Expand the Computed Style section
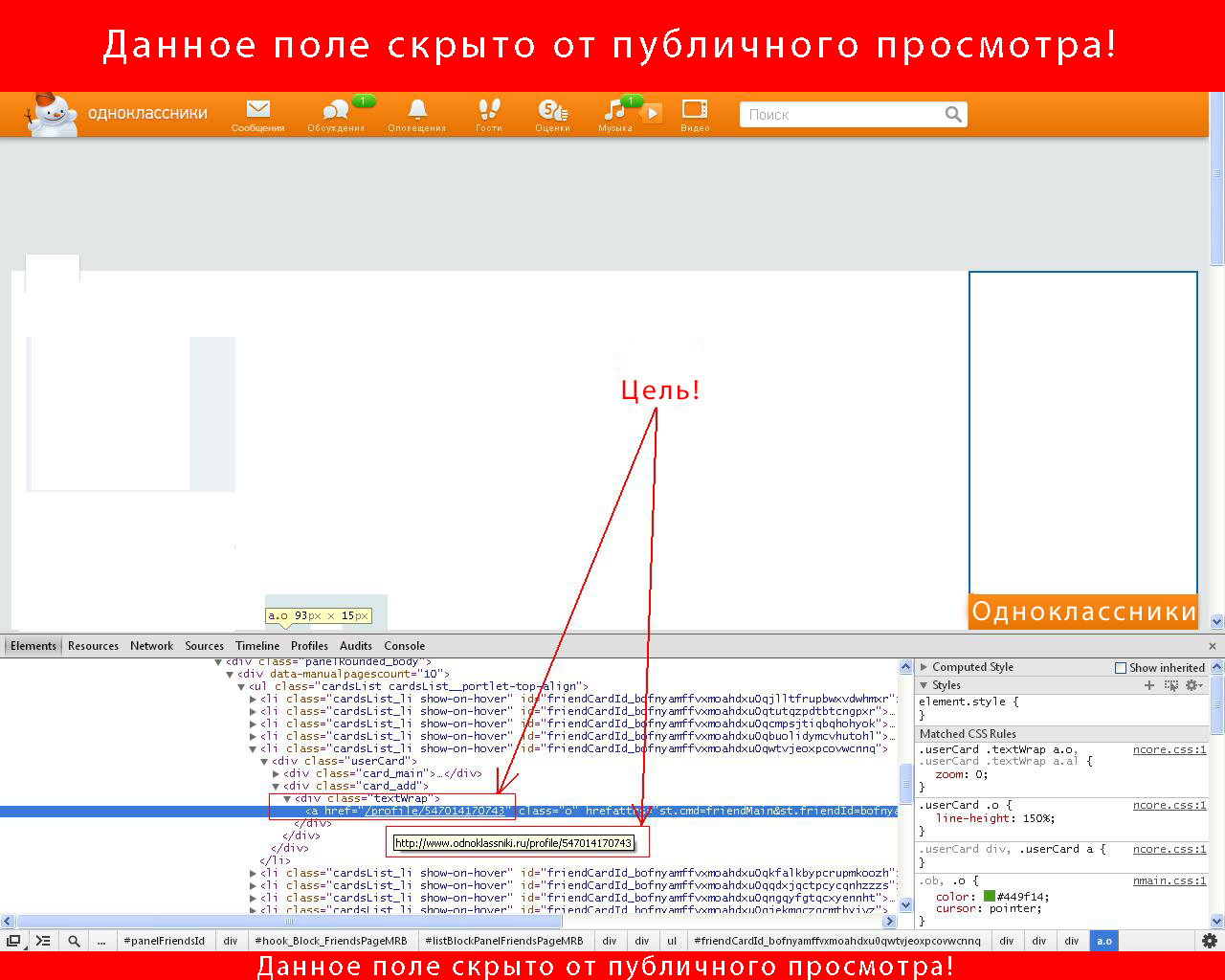The width and height of the screenshot is (1225, 980). point(924,667)
